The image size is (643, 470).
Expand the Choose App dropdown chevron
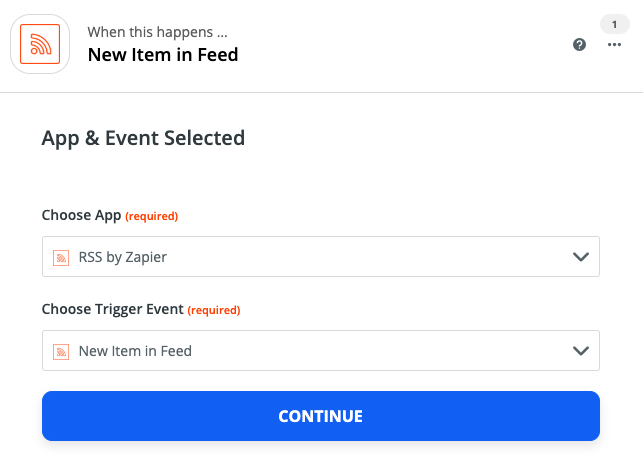pos(580,257)
